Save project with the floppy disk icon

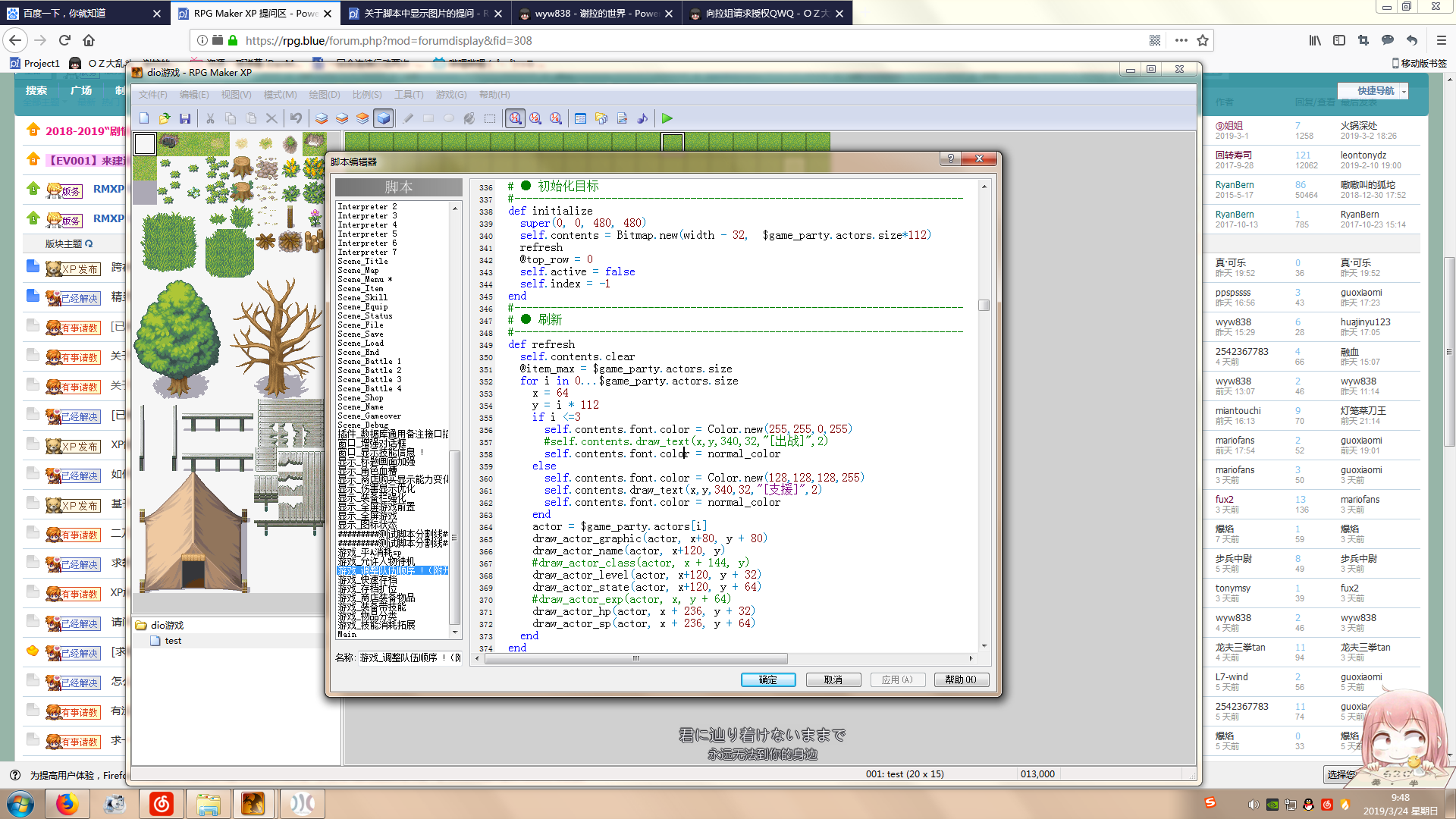pos(185,118)
